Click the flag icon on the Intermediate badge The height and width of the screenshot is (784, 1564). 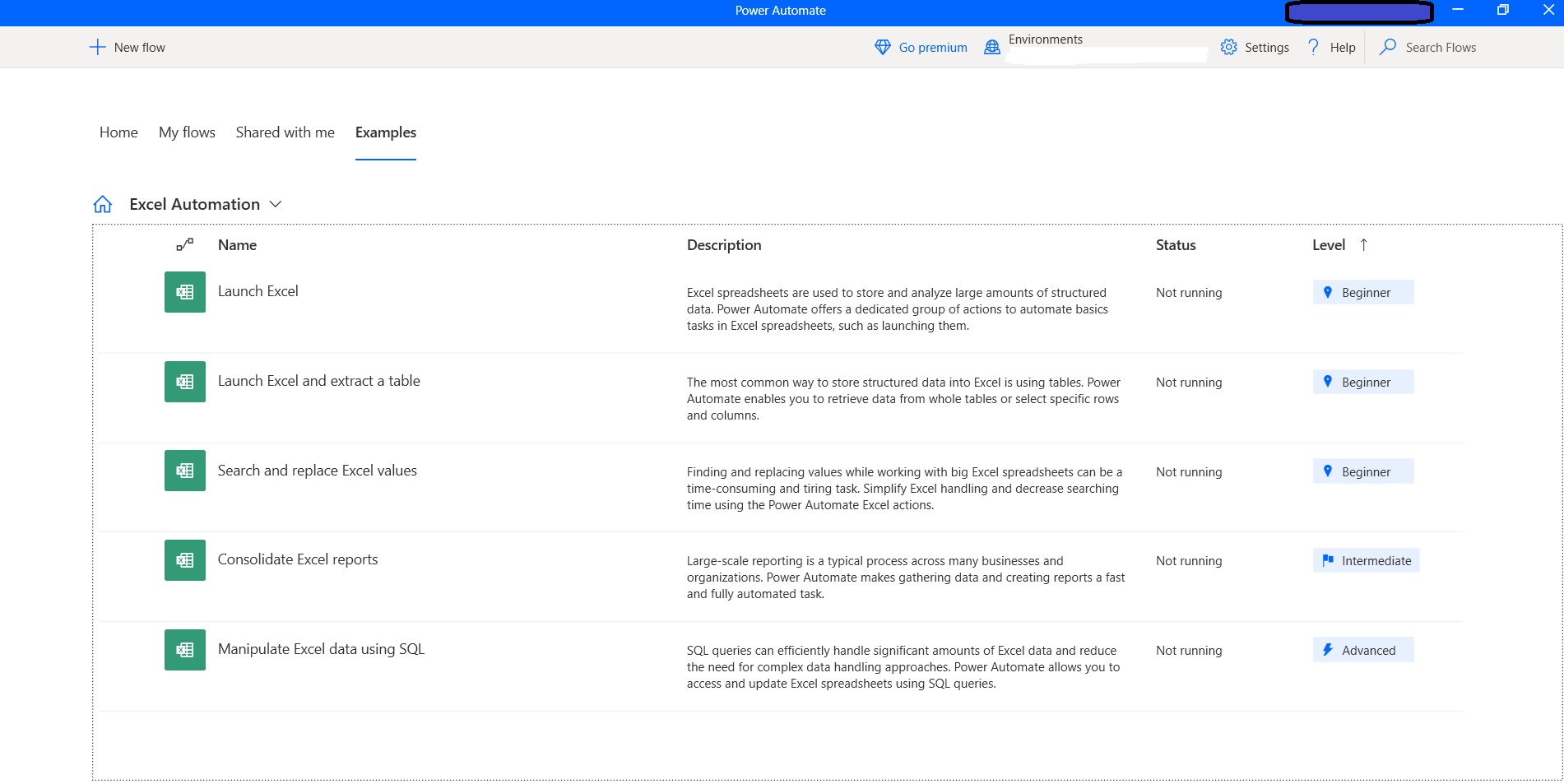point(1327,560)
